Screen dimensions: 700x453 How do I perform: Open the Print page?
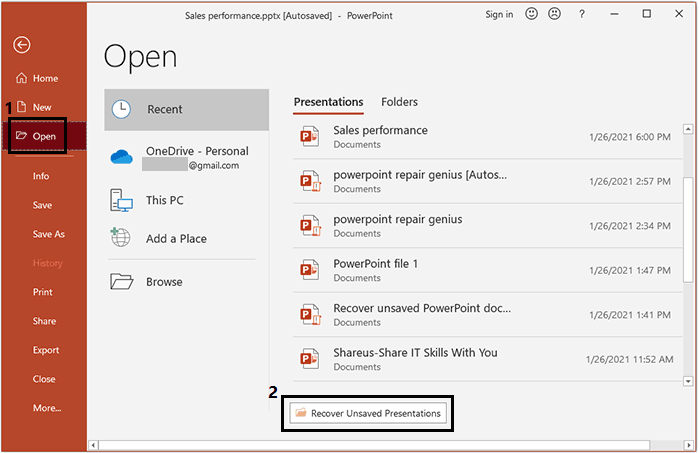tap(42, 292)
